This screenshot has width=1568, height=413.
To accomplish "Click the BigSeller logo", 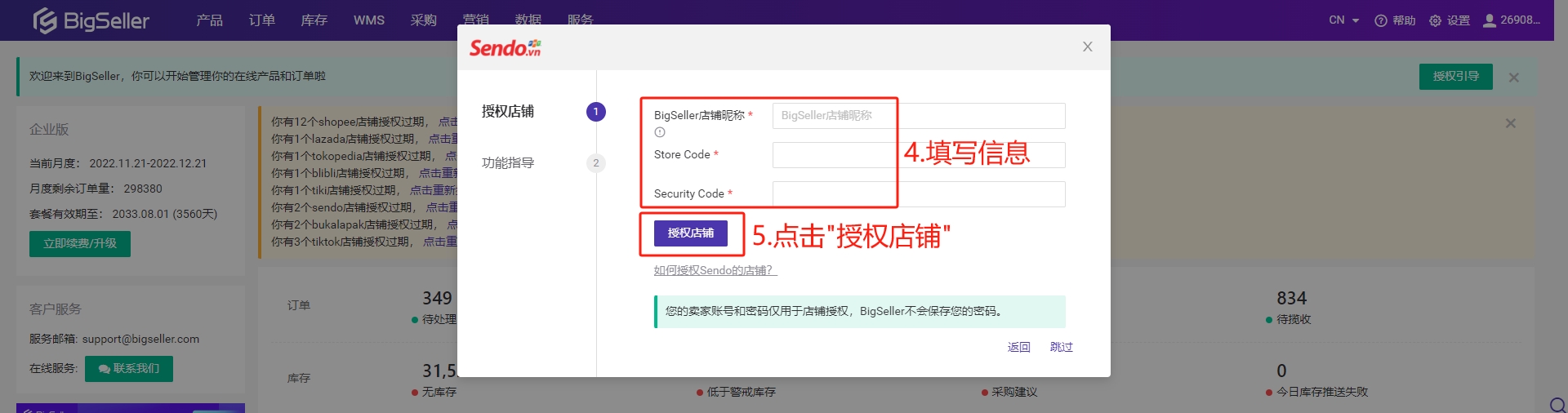I will point(91,20).
